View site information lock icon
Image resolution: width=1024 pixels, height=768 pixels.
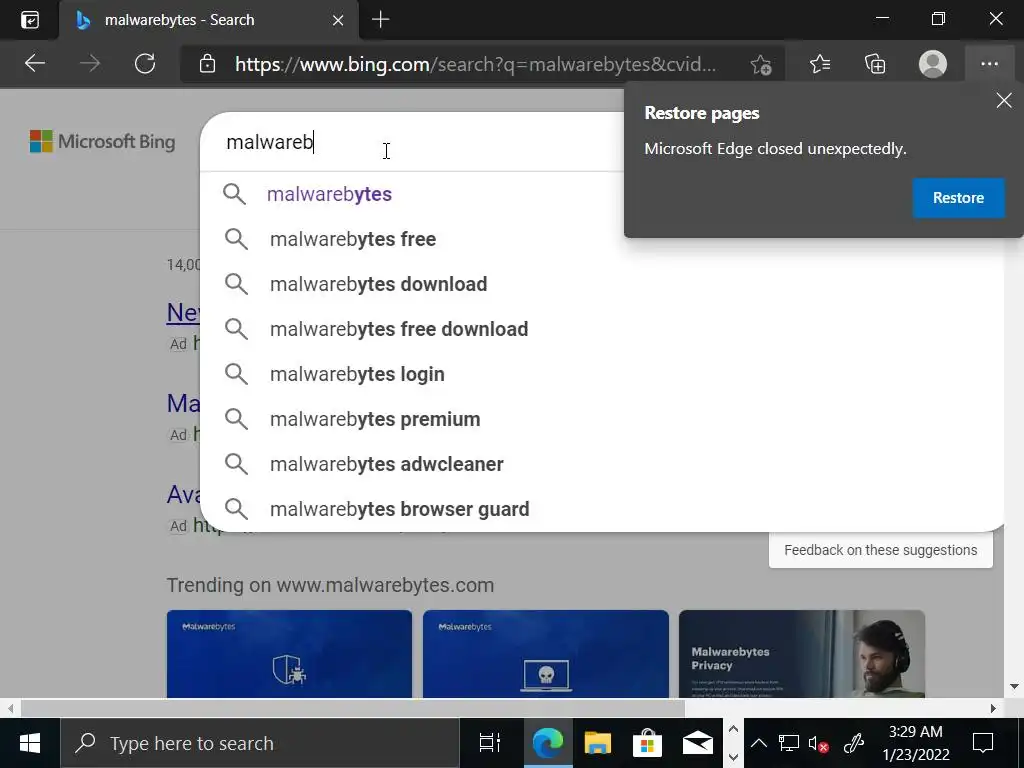coord(207,64)
